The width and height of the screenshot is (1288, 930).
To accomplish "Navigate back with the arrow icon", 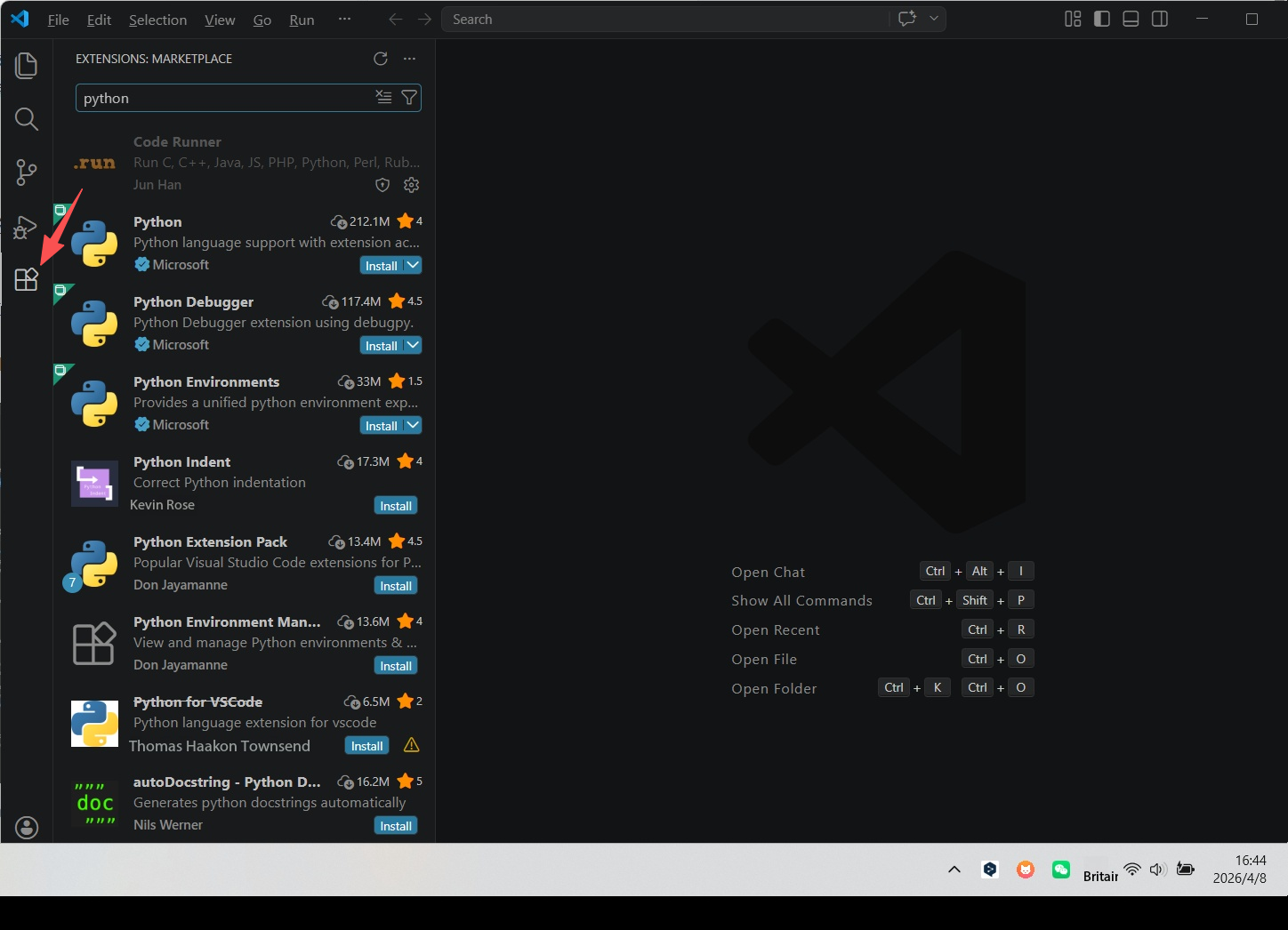I will 396,20.
